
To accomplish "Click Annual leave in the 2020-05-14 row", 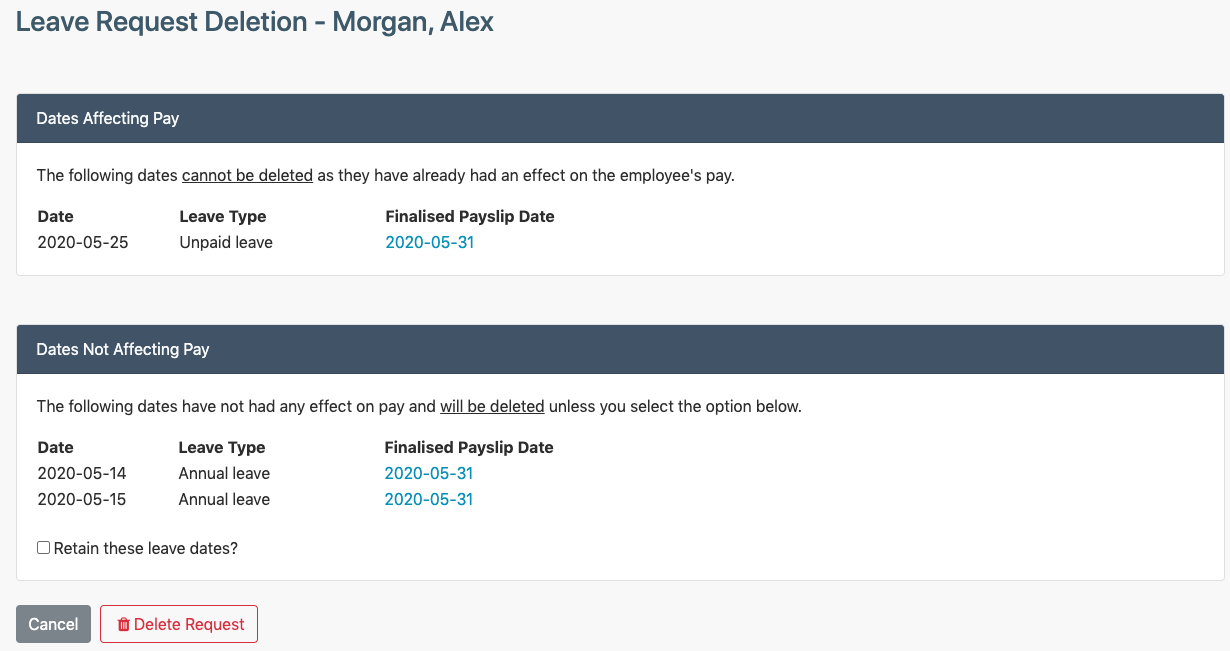I will (x=224, y=473).
